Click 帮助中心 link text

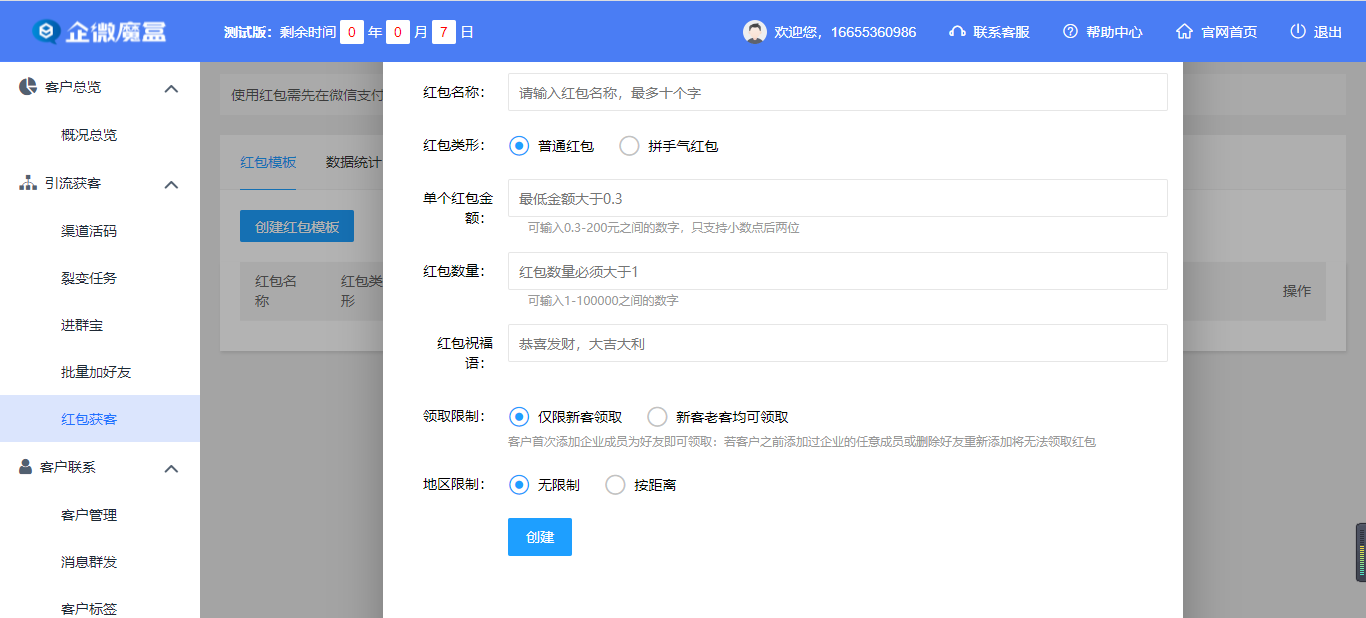click(x=1114, y=32)
